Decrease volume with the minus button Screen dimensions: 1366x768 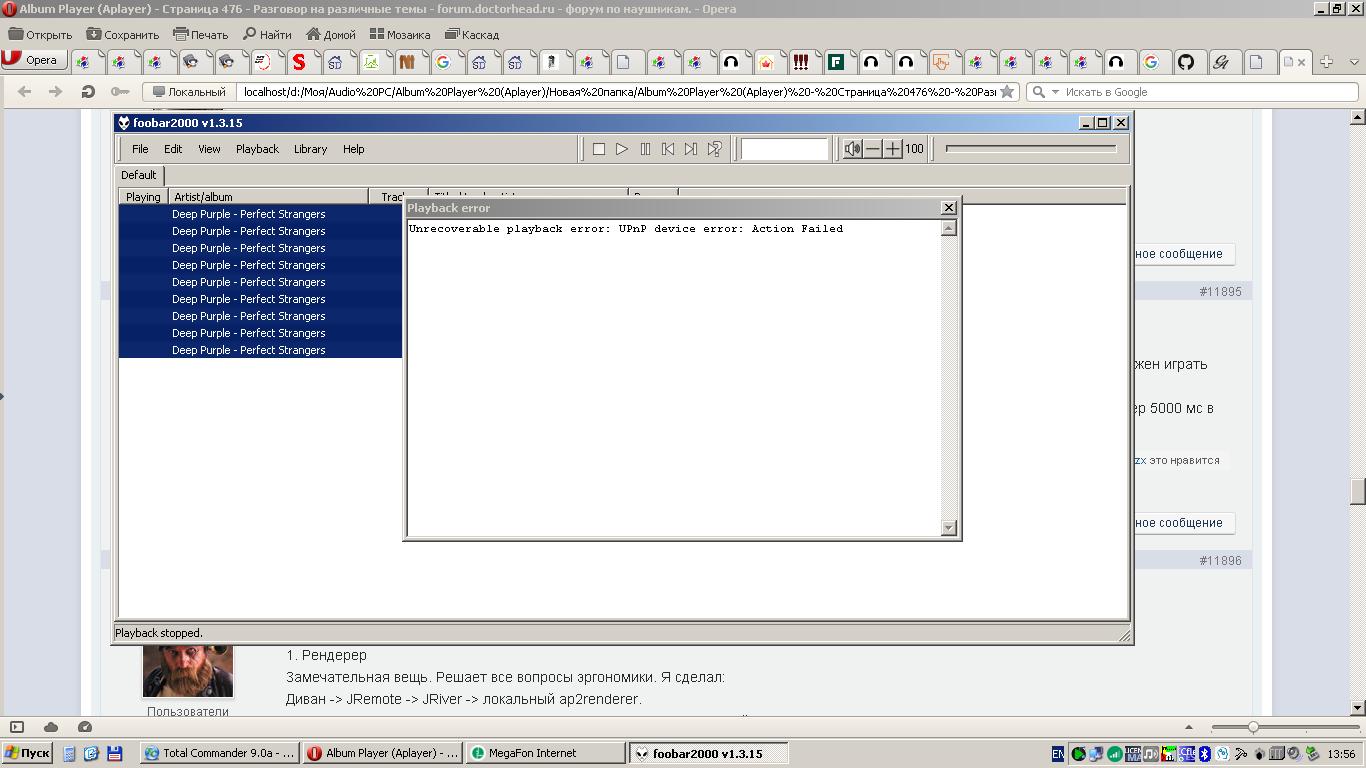click(x=873, y=149)
